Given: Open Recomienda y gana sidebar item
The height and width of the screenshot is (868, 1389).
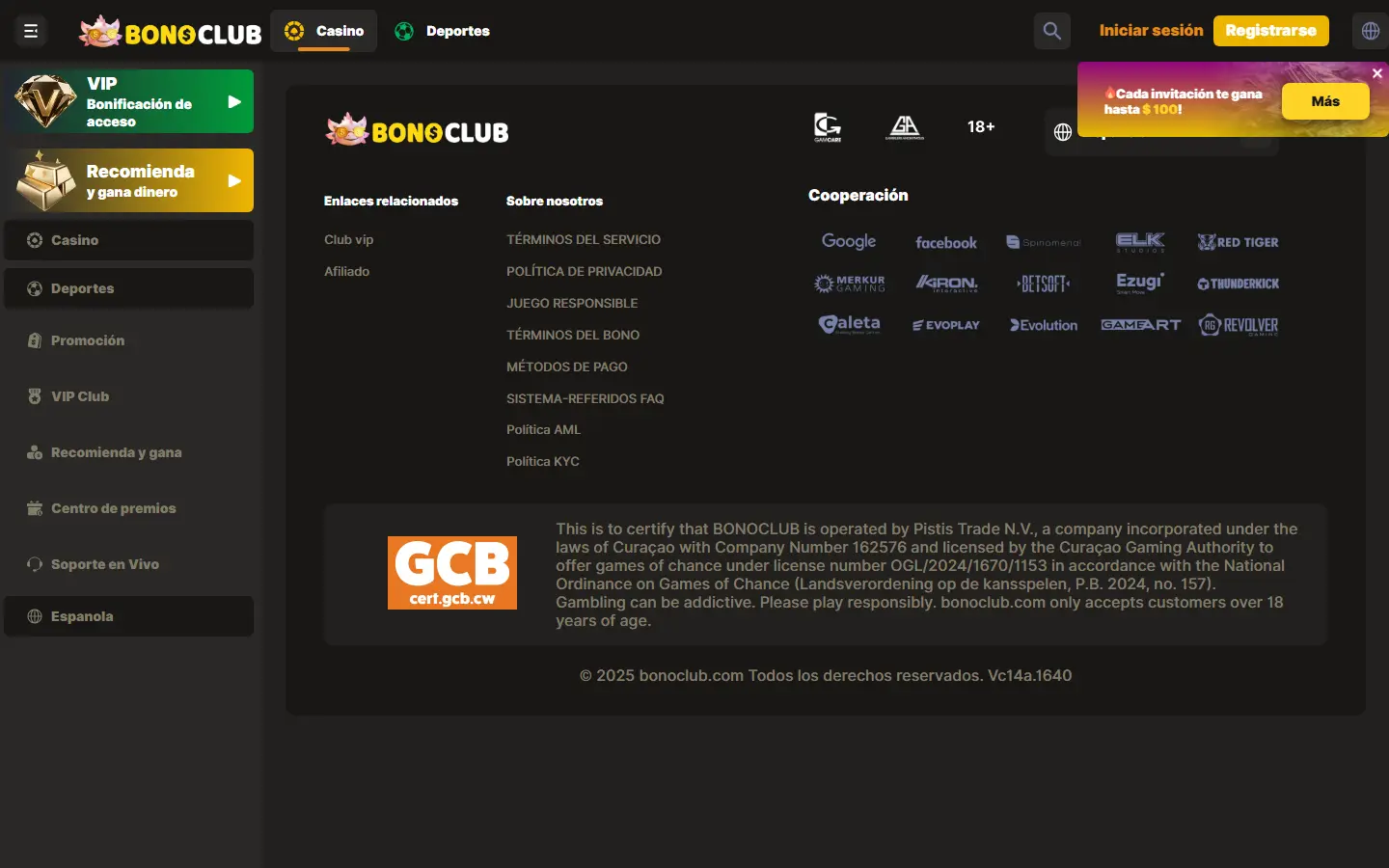Looking at the screenshot, I should click(x=129, y=452).
